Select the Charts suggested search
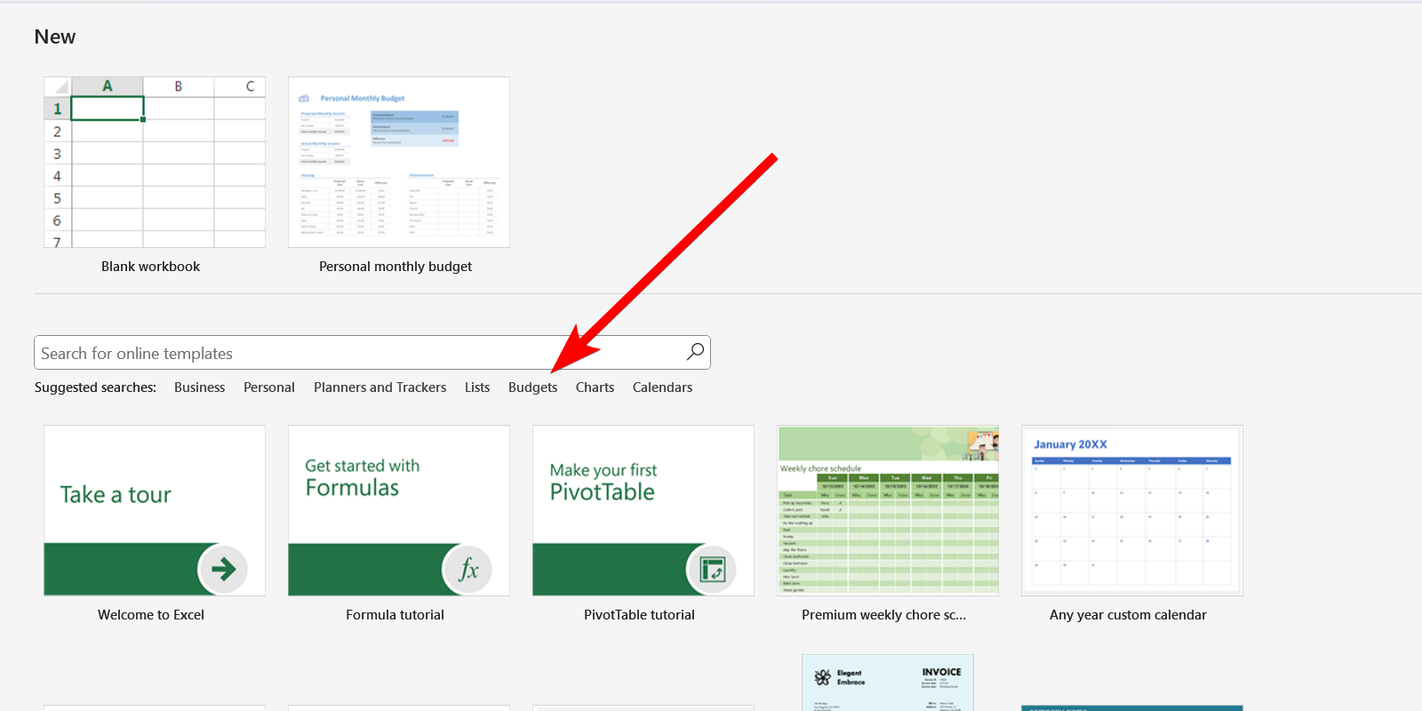Viewport: 1422px width, 711px height. (x=595, y=388)
